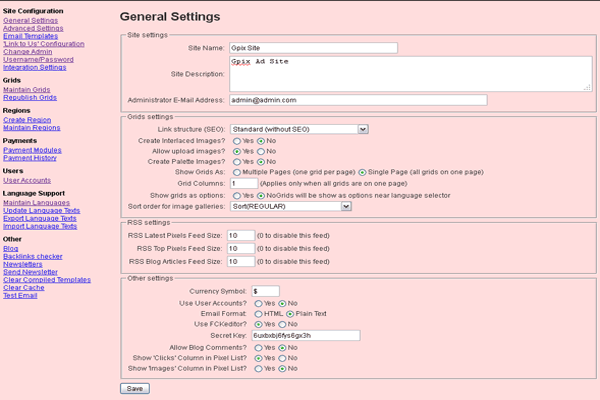The image size is (600, 400).
Task: Focus the Secret Key text field
Action: pyautogui.click(x=305, y=334)
